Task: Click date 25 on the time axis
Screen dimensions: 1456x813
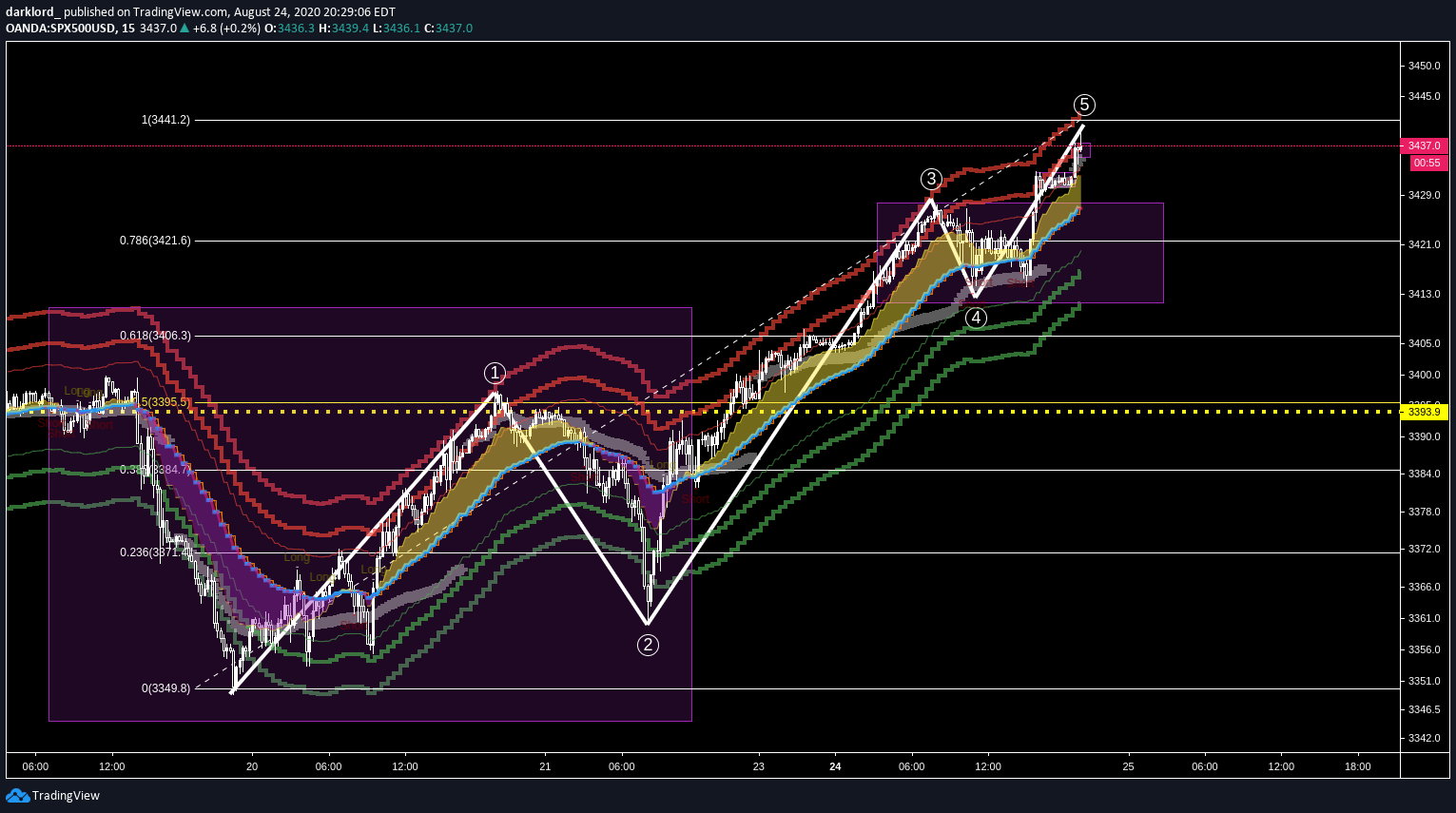Action: (1128, 766)
